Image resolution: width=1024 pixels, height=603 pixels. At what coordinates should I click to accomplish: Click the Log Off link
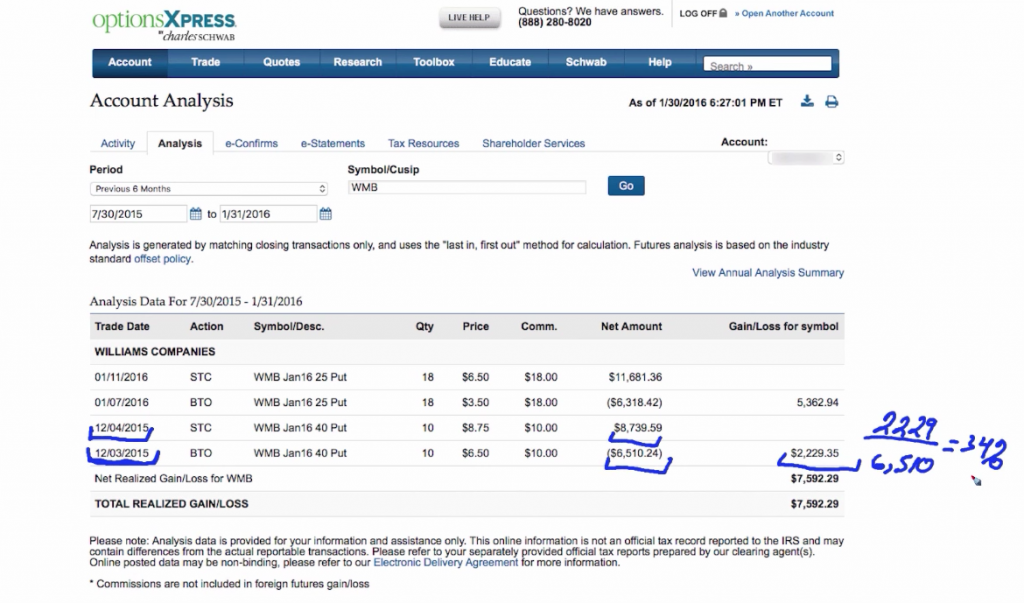pyautogui.click(x=698, y=13)
